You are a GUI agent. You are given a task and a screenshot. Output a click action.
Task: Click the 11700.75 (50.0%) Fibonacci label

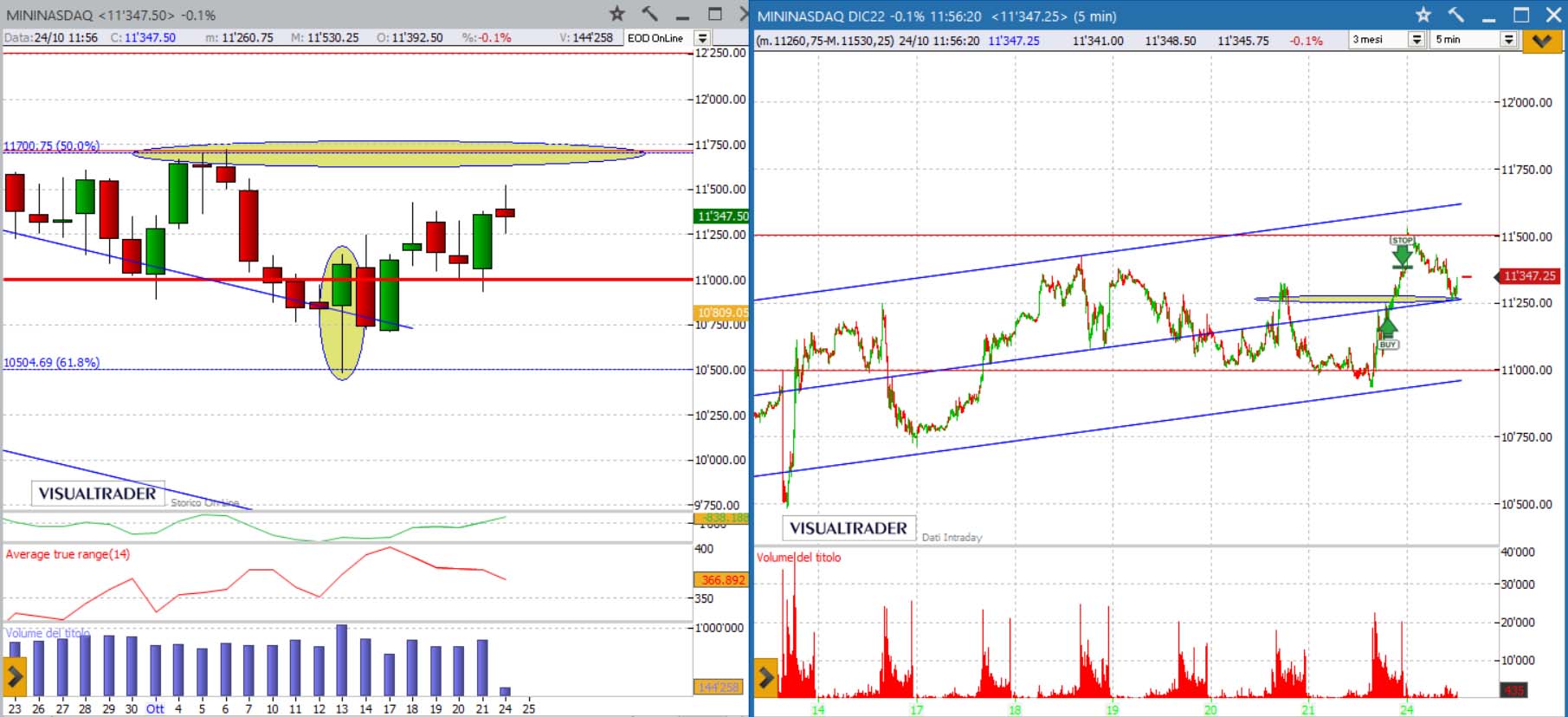coord(52,145)
